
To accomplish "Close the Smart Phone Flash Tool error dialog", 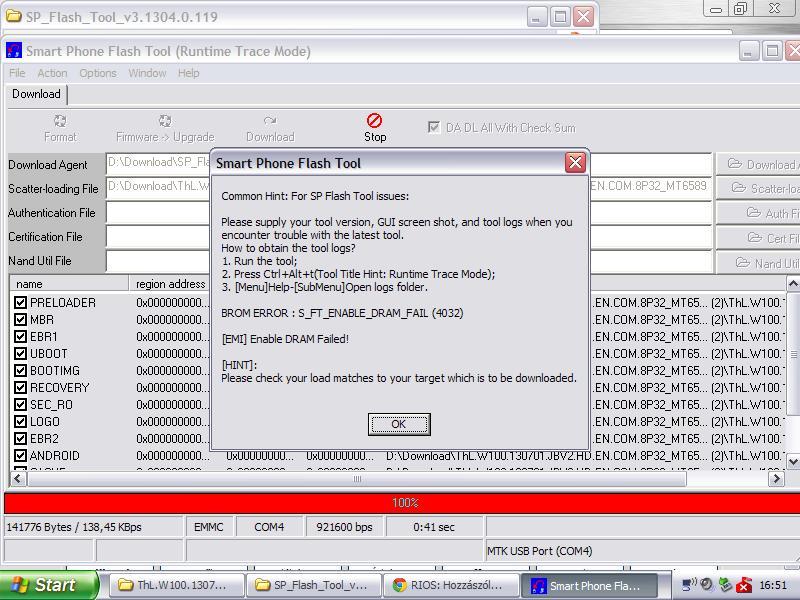I will (x=575, y=163).
